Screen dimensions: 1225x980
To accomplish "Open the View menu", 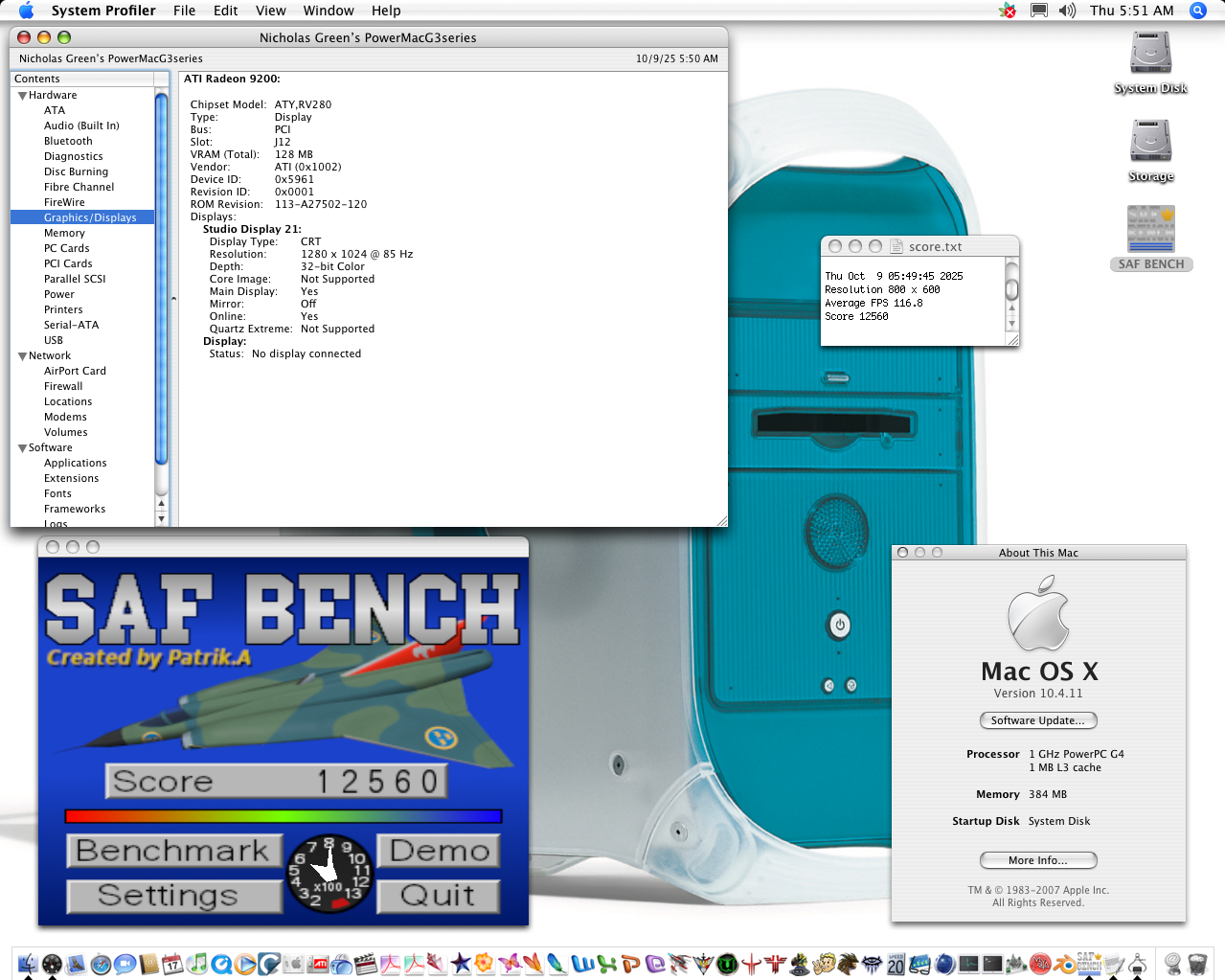I will coord(270,11).
